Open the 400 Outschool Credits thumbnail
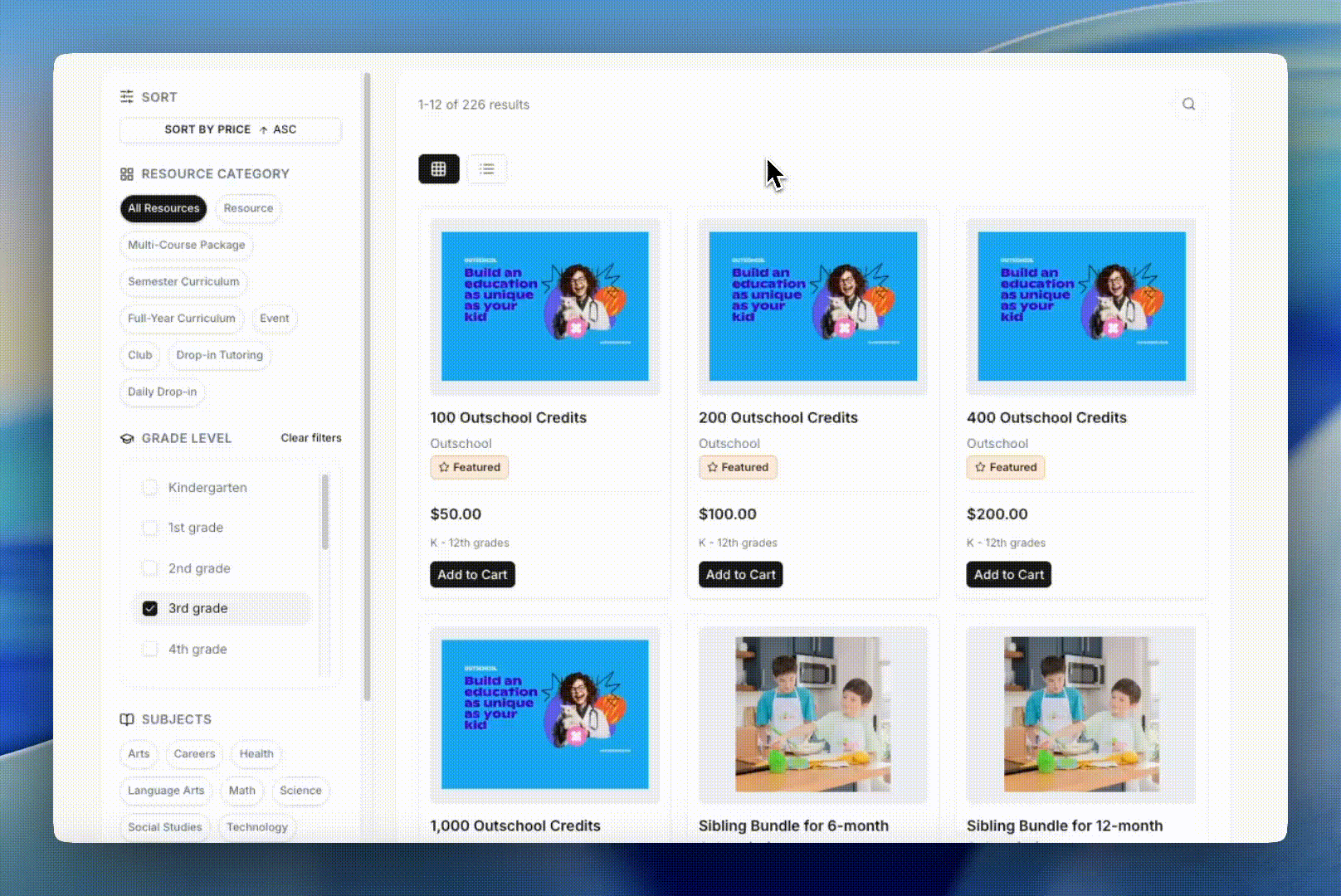Viewport: 1341px width, 896px height. coord(1081,306)
